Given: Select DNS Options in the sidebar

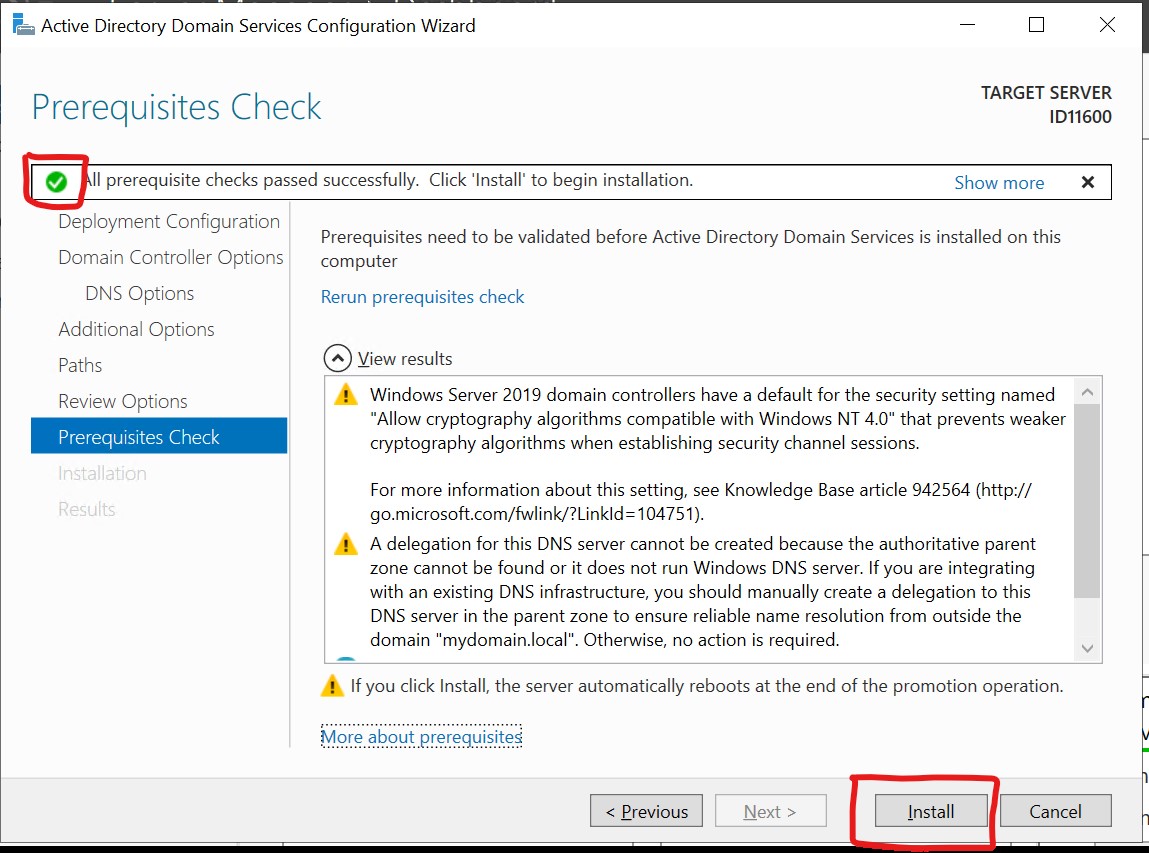Looking at the screenshot, I should (139, 293).
